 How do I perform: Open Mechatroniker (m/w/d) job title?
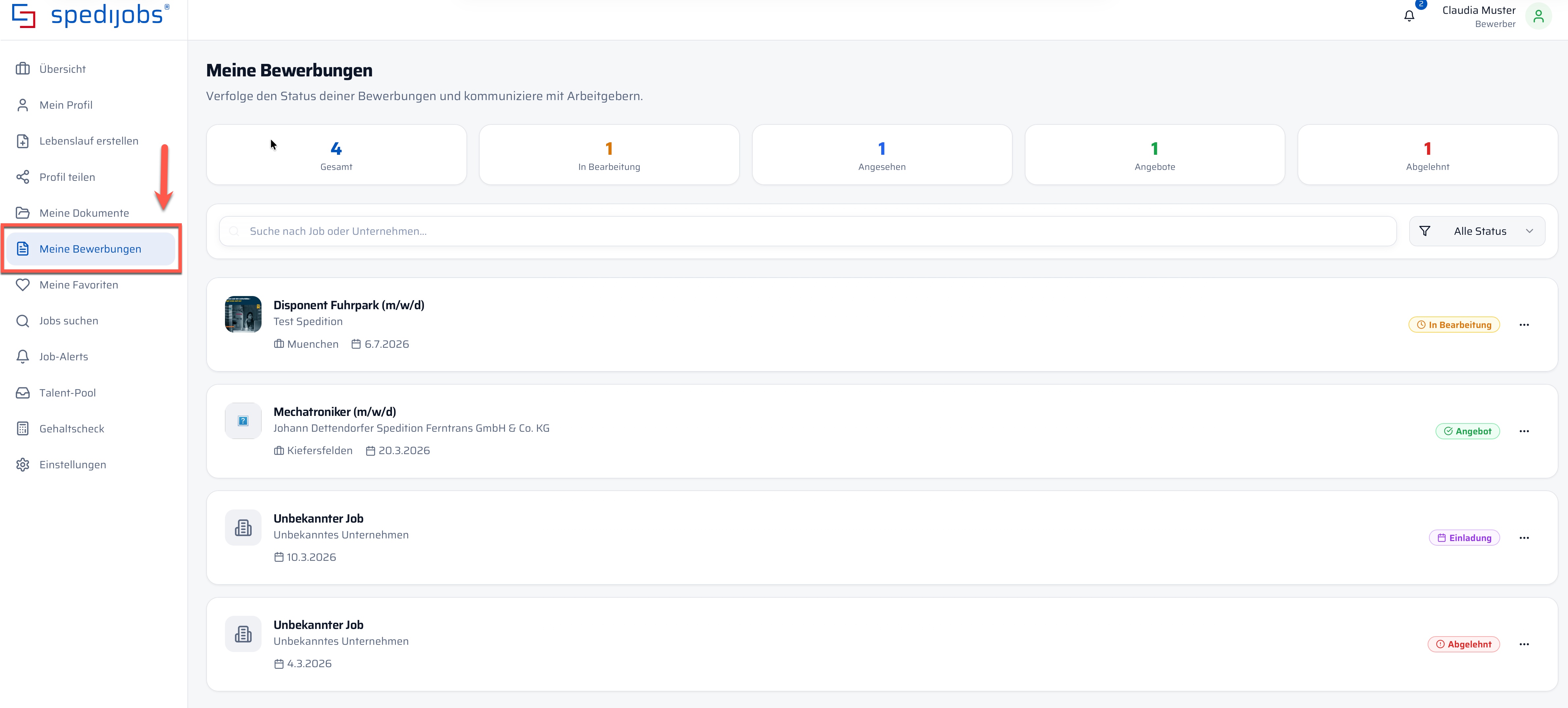tap(335, 412)
